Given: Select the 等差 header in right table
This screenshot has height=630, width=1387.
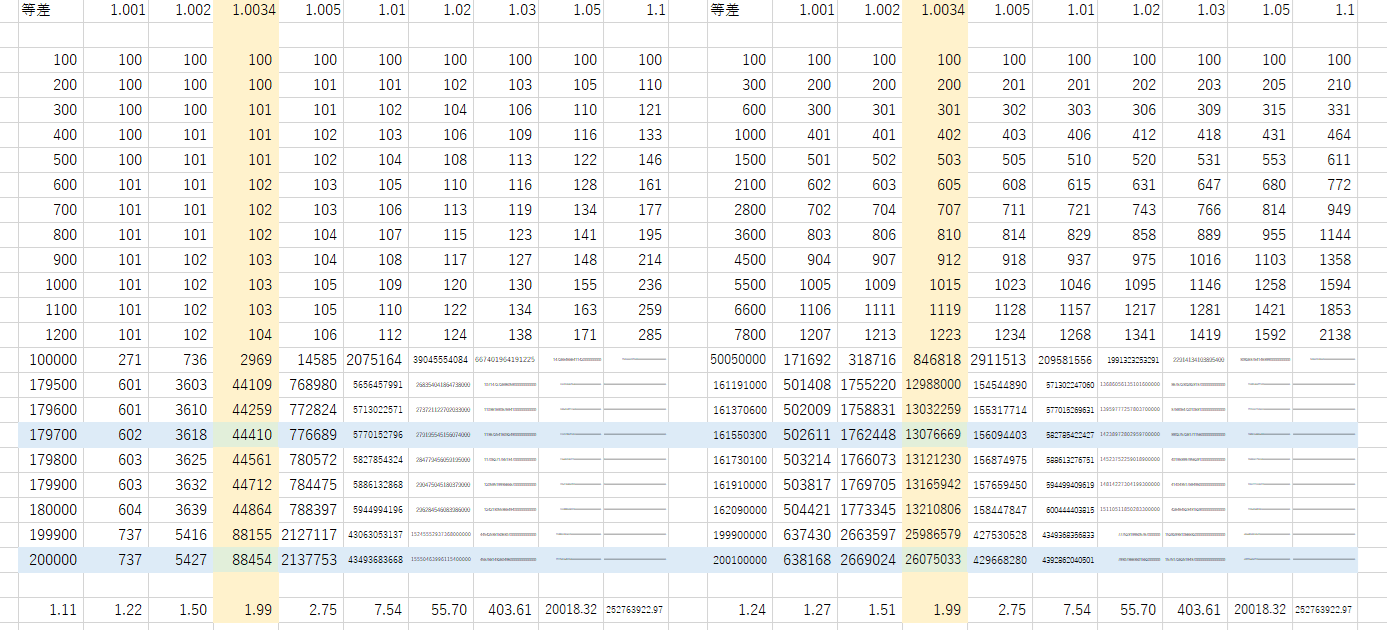Looking at the screenshot, I should click(725, 10).
